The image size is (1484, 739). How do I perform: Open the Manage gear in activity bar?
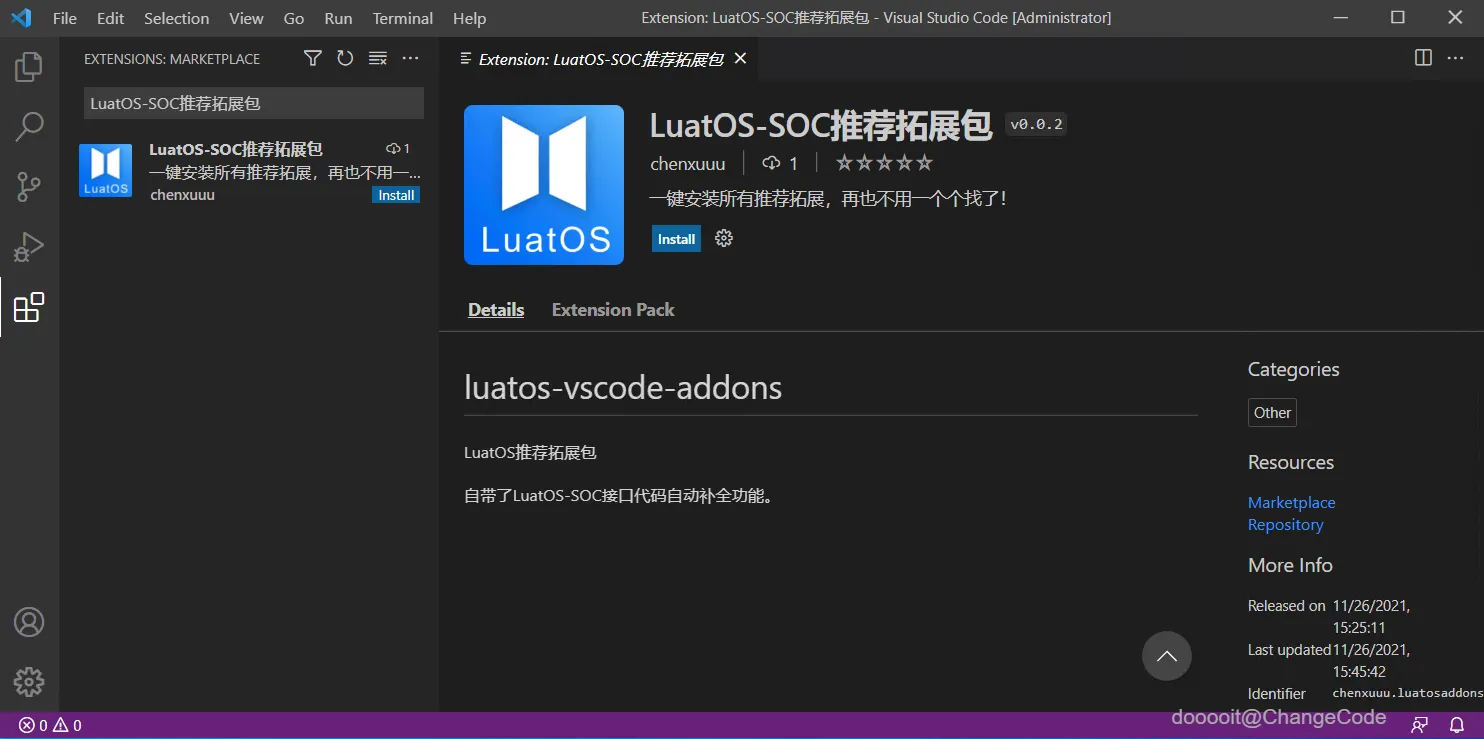pyautogui.click(x=29, y=682)
